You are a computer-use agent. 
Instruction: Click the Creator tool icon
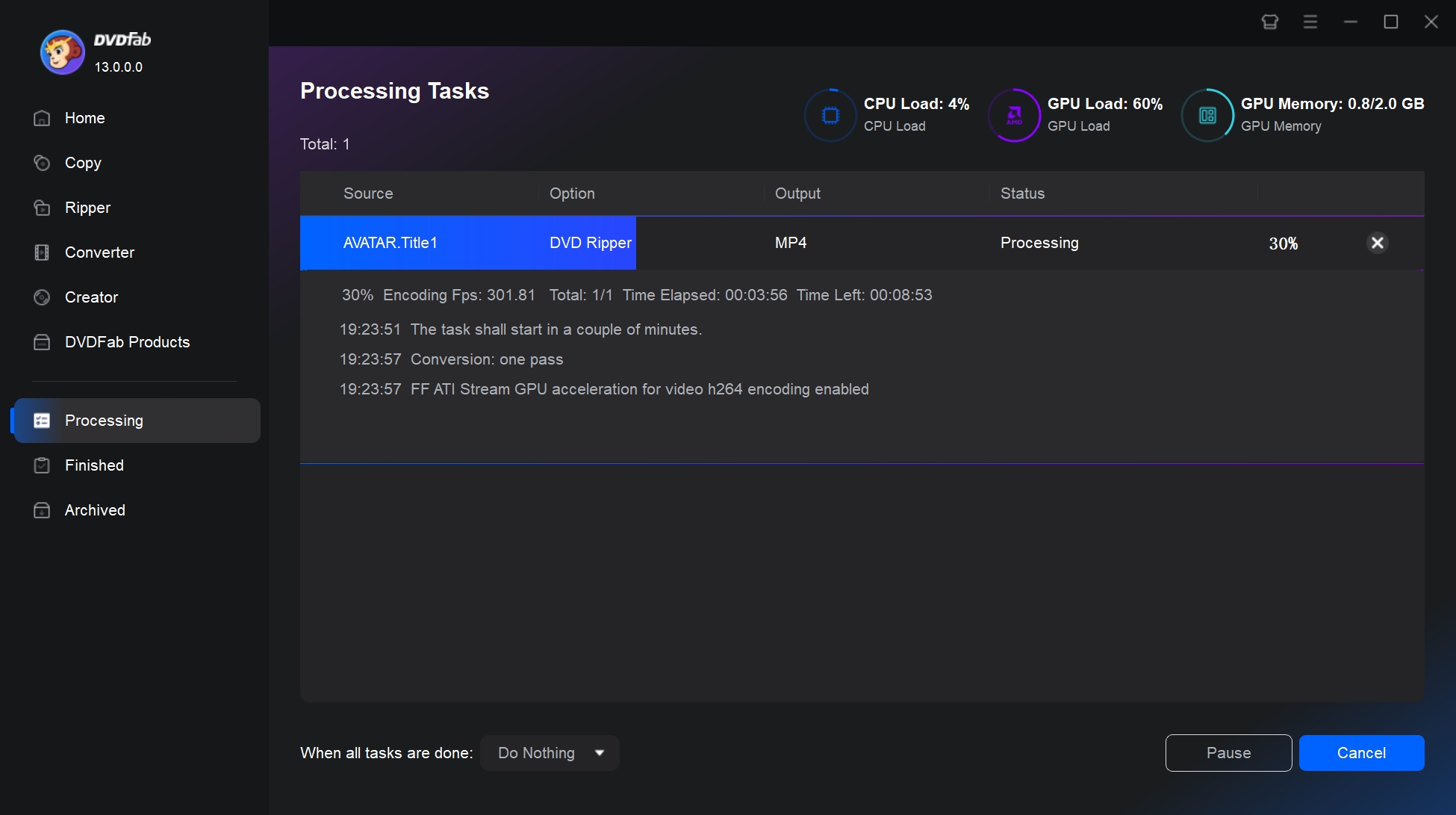(x=41, y=297)
